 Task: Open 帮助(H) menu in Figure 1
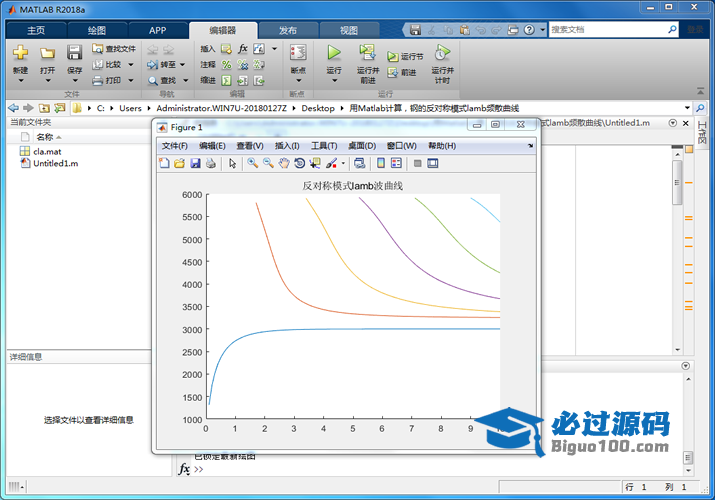coord(442,146)
